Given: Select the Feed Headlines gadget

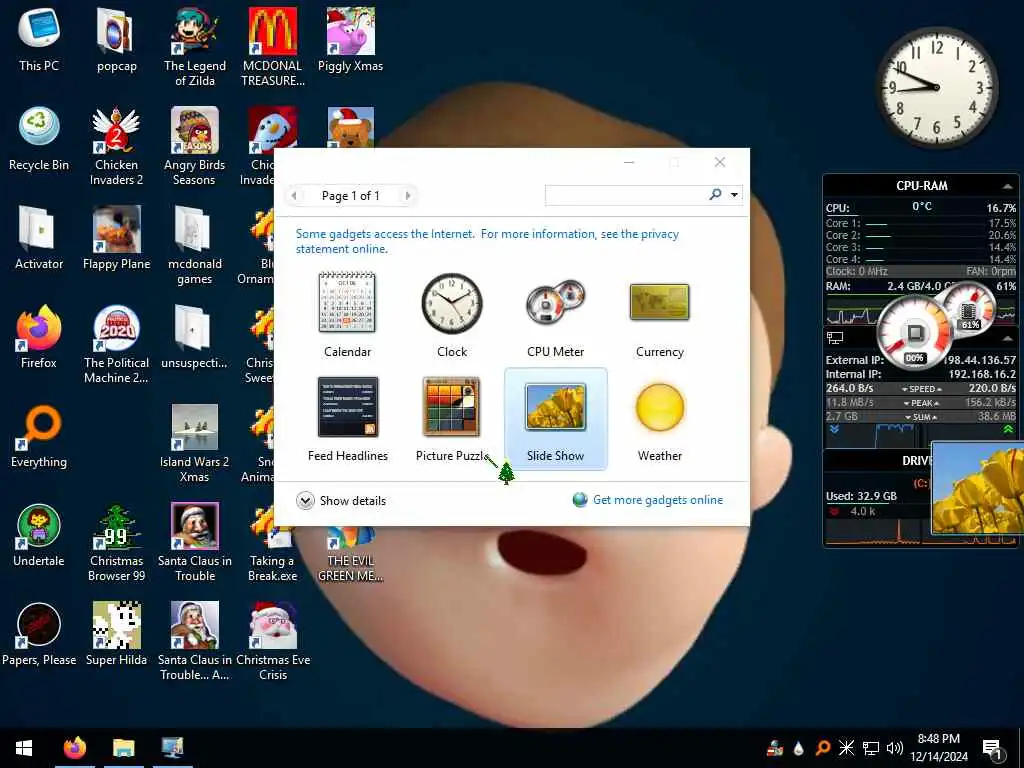Looking at the screenshot, I should click(x=347, y=419).
